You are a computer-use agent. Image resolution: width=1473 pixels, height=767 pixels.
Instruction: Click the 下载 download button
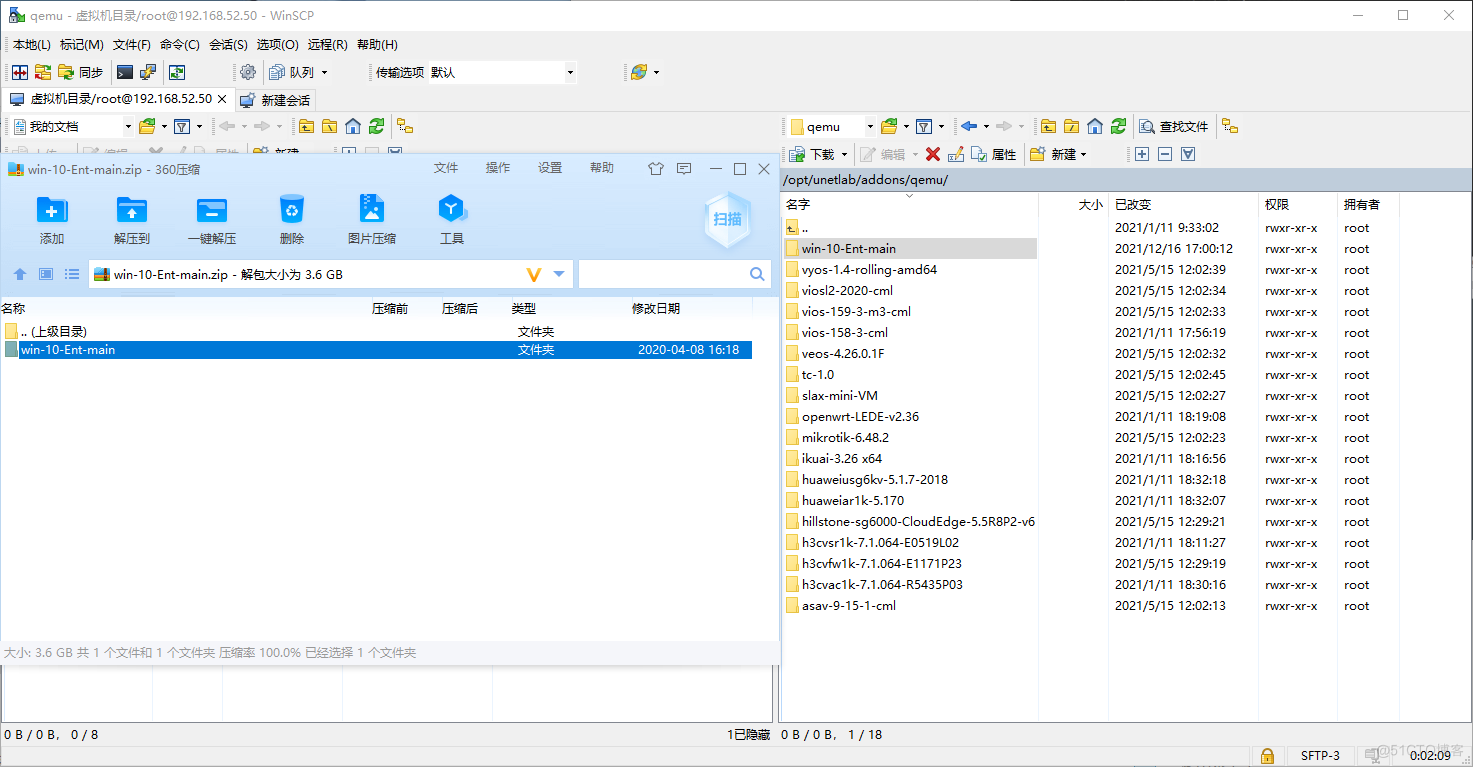click(x=812, y=154)
